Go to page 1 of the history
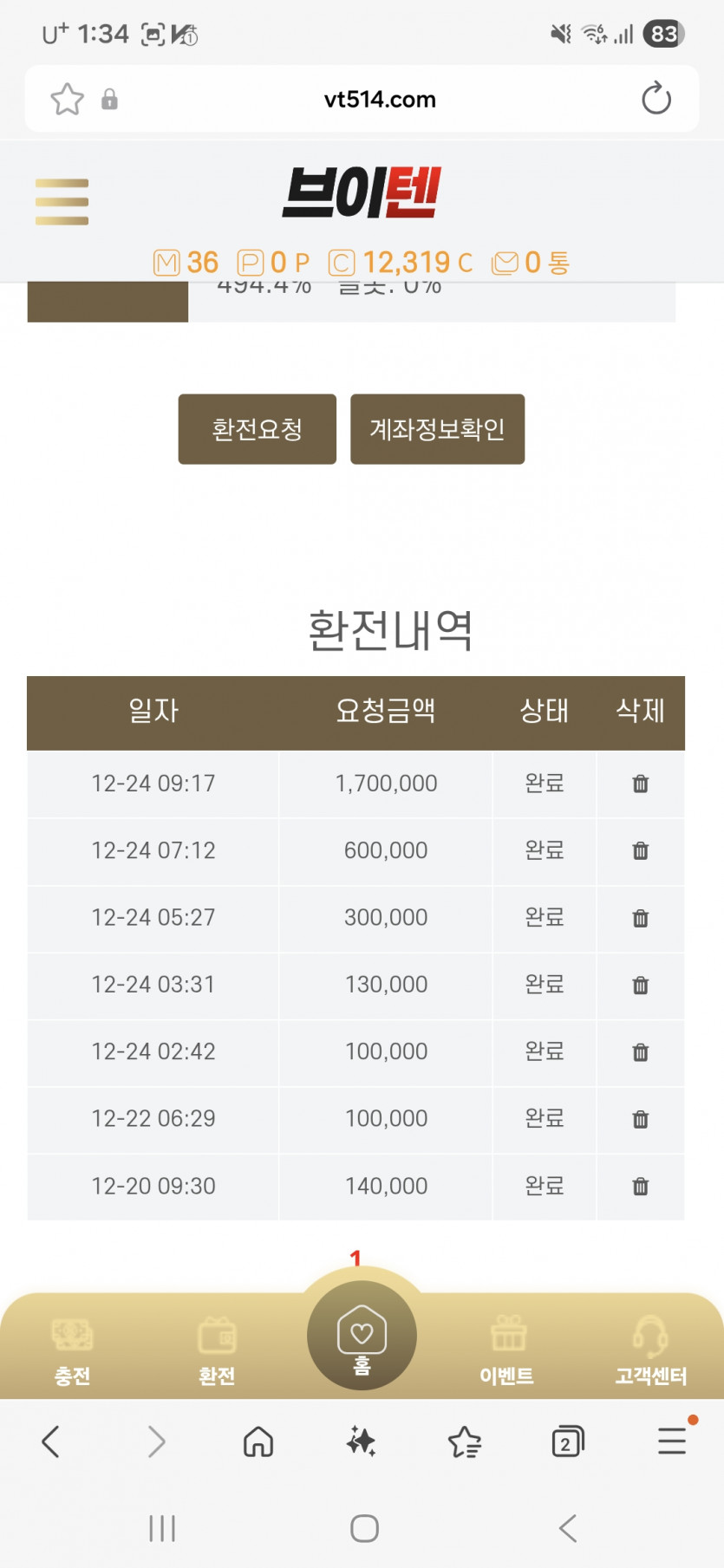This screenshot has height=1568, width=724. coord(355,1258)
